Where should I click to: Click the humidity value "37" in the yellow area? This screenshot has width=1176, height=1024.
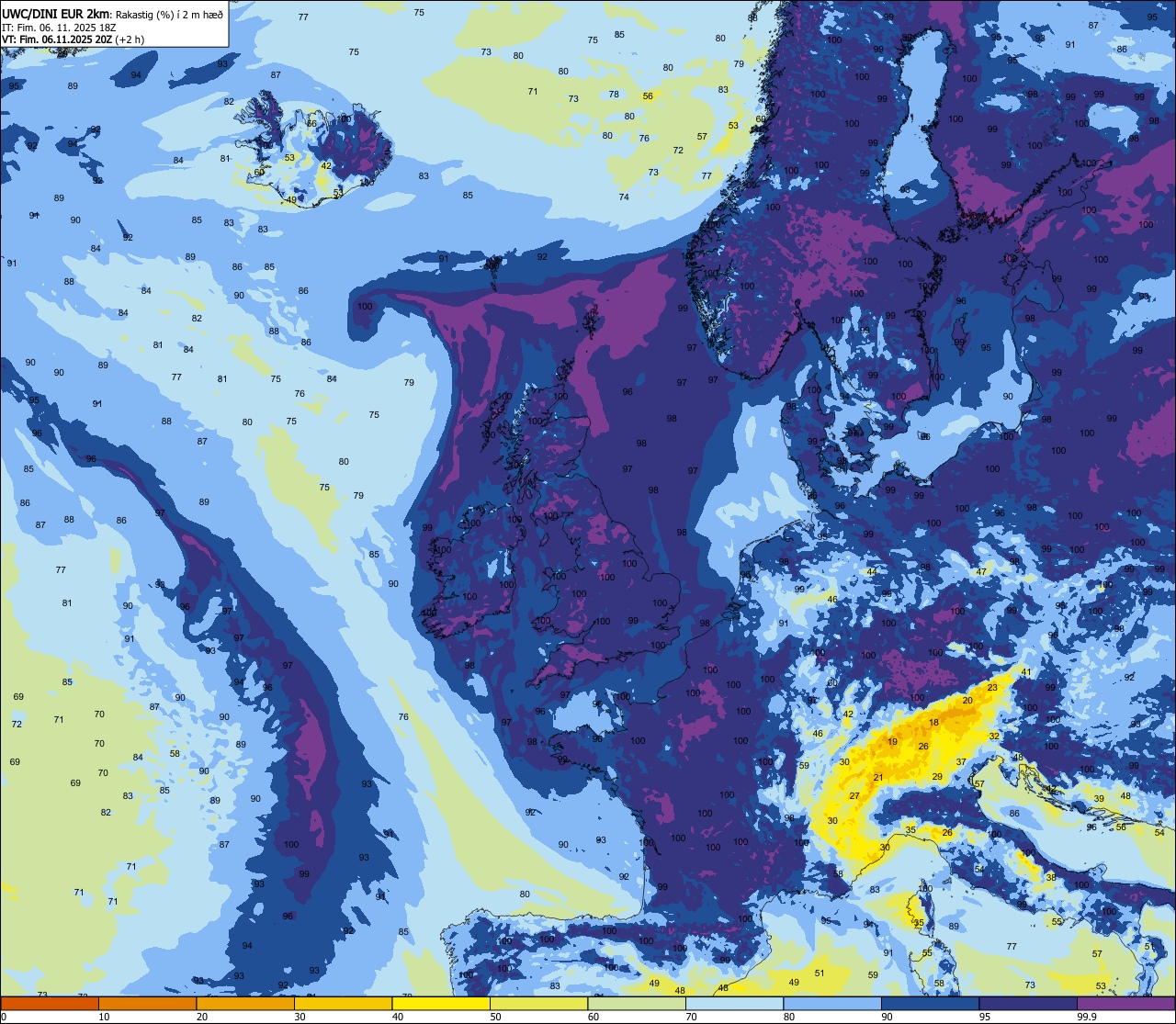pos(961,762)
